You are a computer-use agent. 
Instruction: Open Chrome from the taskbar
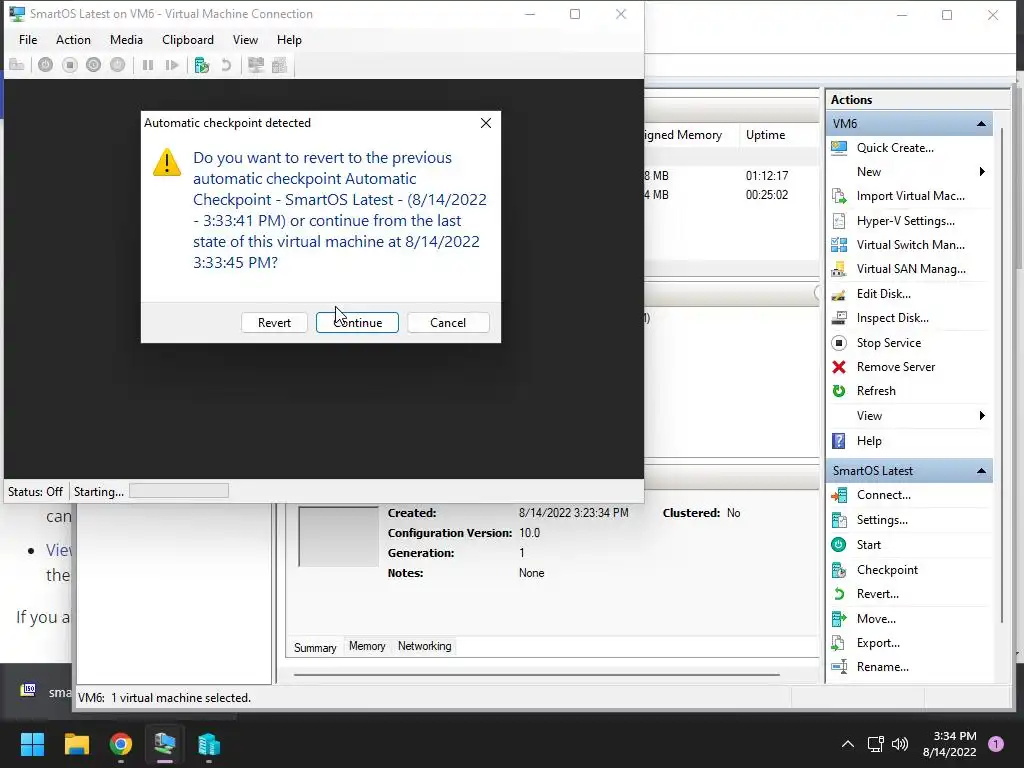coord(121,744)
